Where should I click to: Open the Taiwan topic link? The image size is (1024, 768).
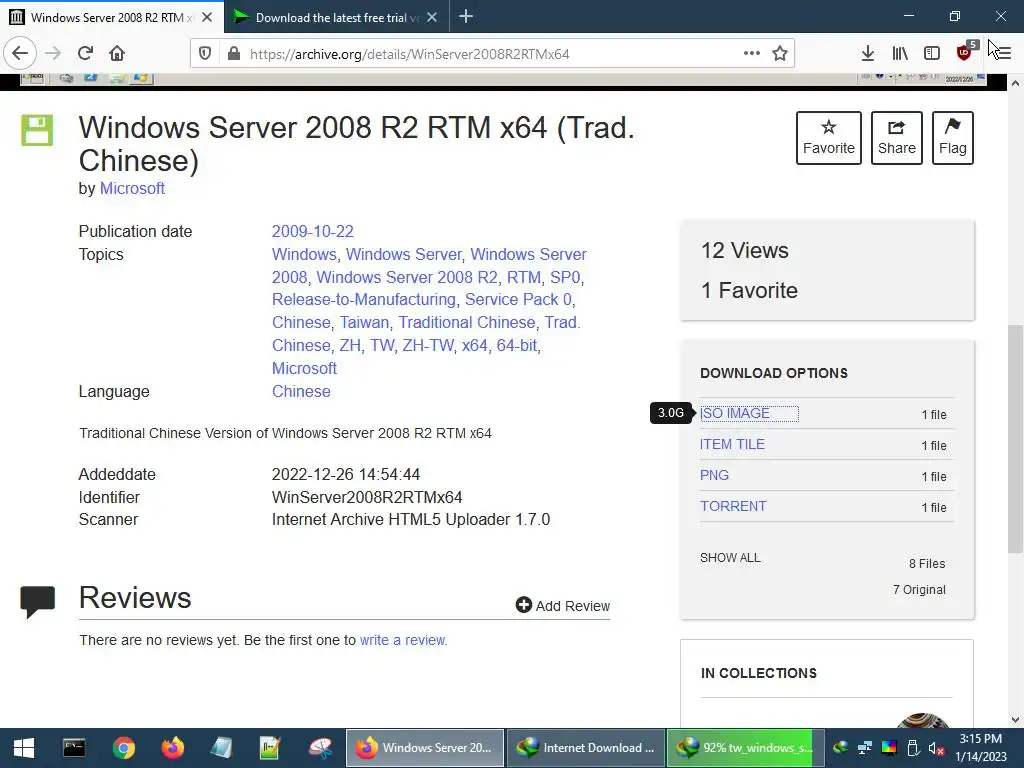point(364,323)
